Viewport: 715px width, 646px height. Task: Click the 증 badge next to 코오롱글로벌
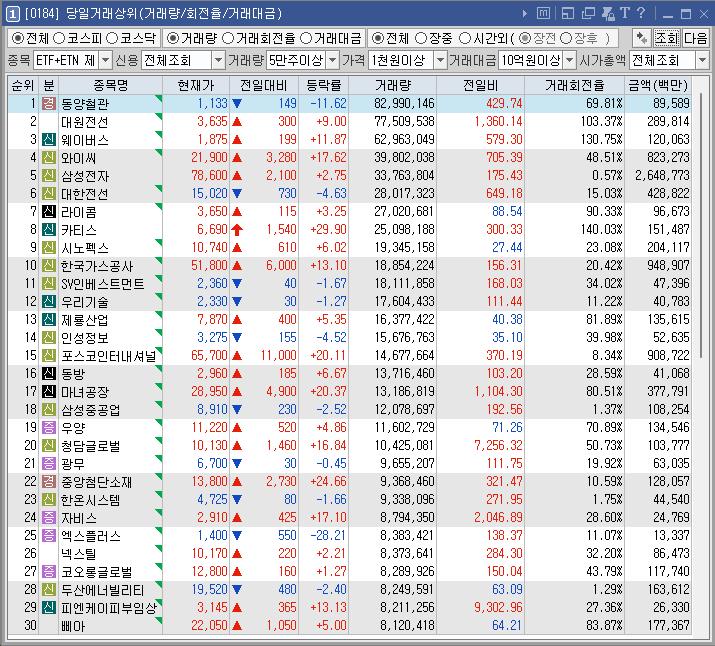point(49,572)
